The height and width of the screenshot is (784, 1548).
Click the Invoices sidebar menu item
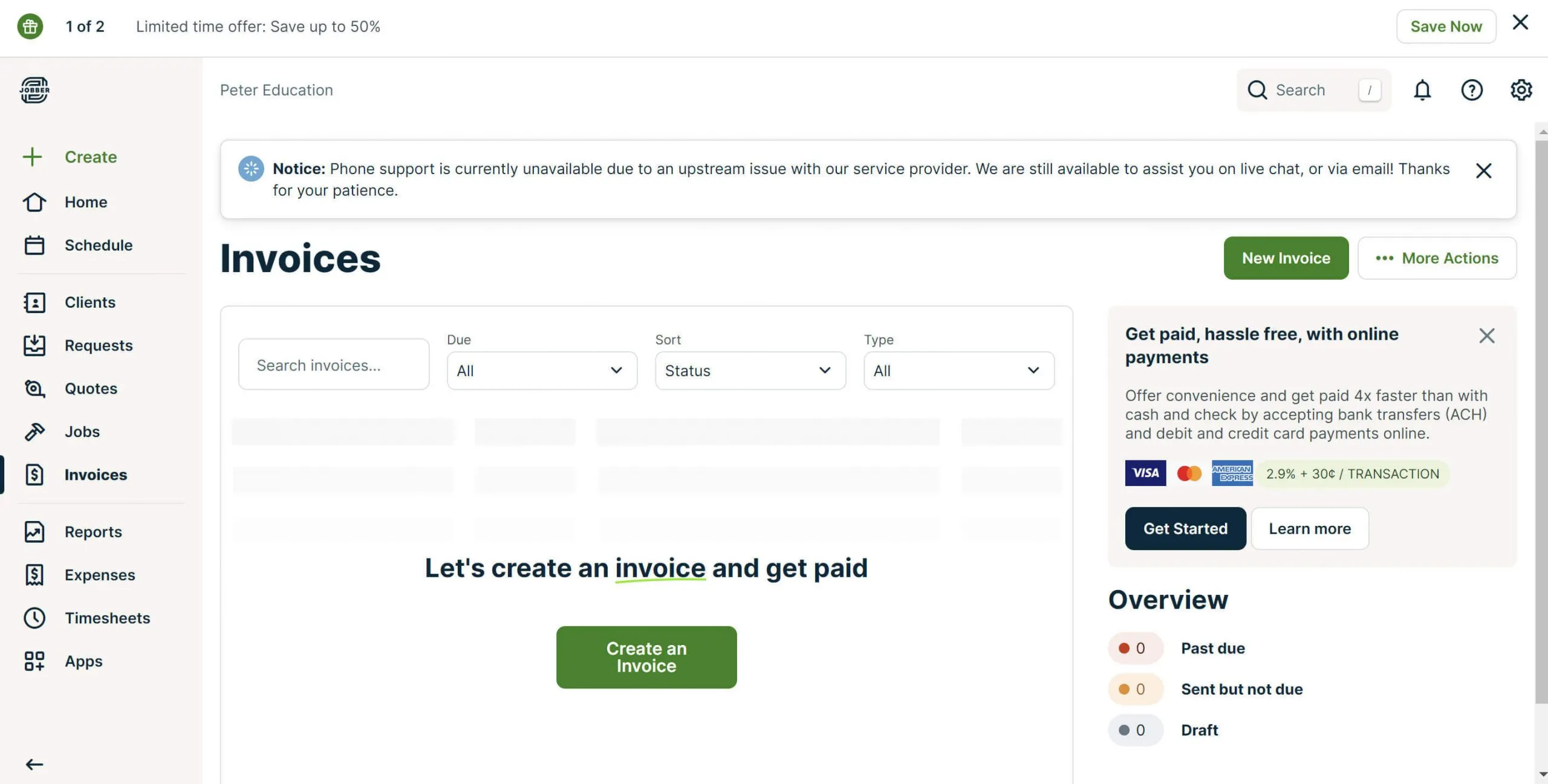pyautogui.click(x=95, y=474)
